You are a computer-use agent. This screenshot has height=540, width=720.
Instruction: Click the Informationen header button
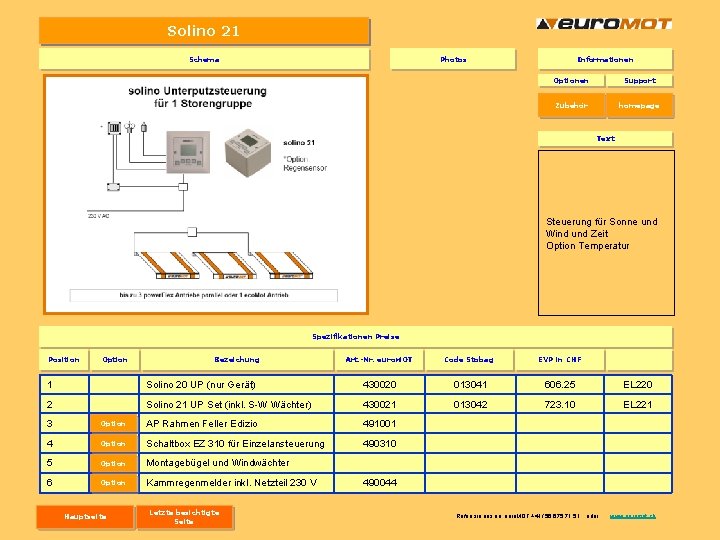pos(605,59)
